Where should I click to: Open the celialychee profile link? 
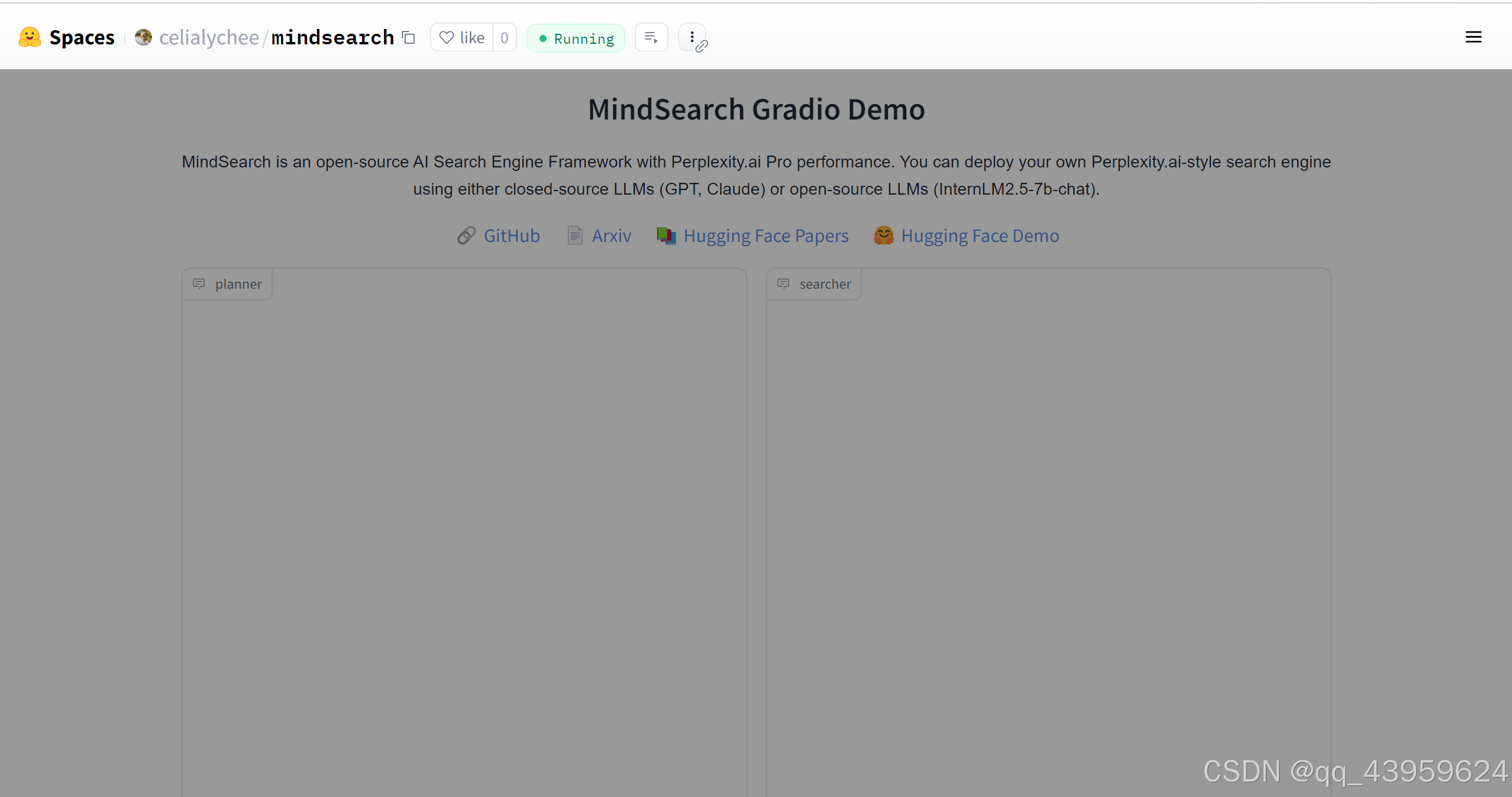tap(209, 37)
